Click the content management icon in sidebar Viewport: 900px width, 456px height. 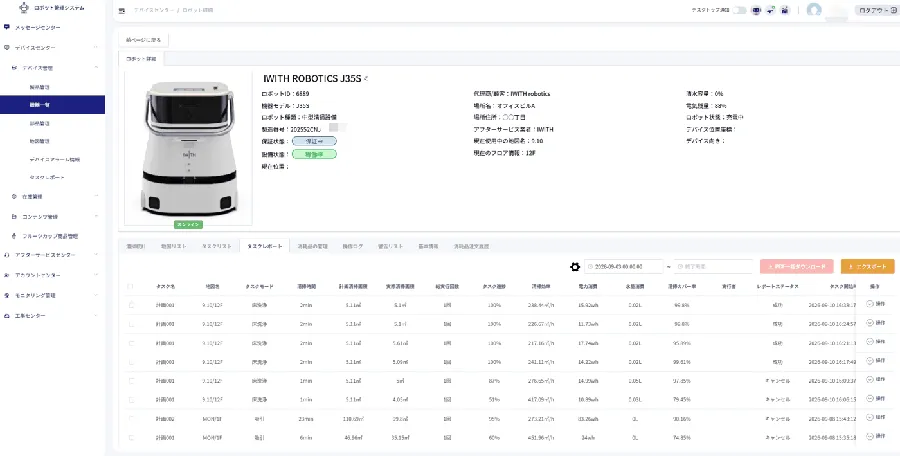[14, 217]
